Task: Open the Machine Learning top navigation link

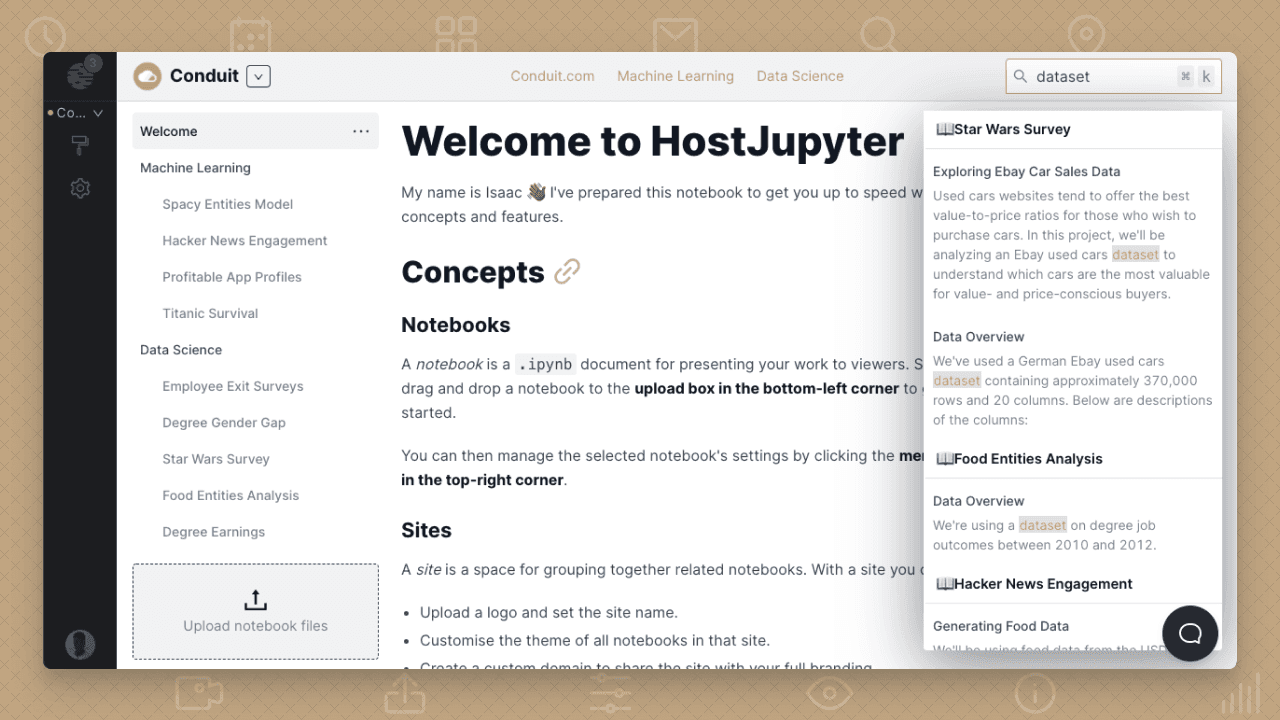Action: click(x=675, y=76)
